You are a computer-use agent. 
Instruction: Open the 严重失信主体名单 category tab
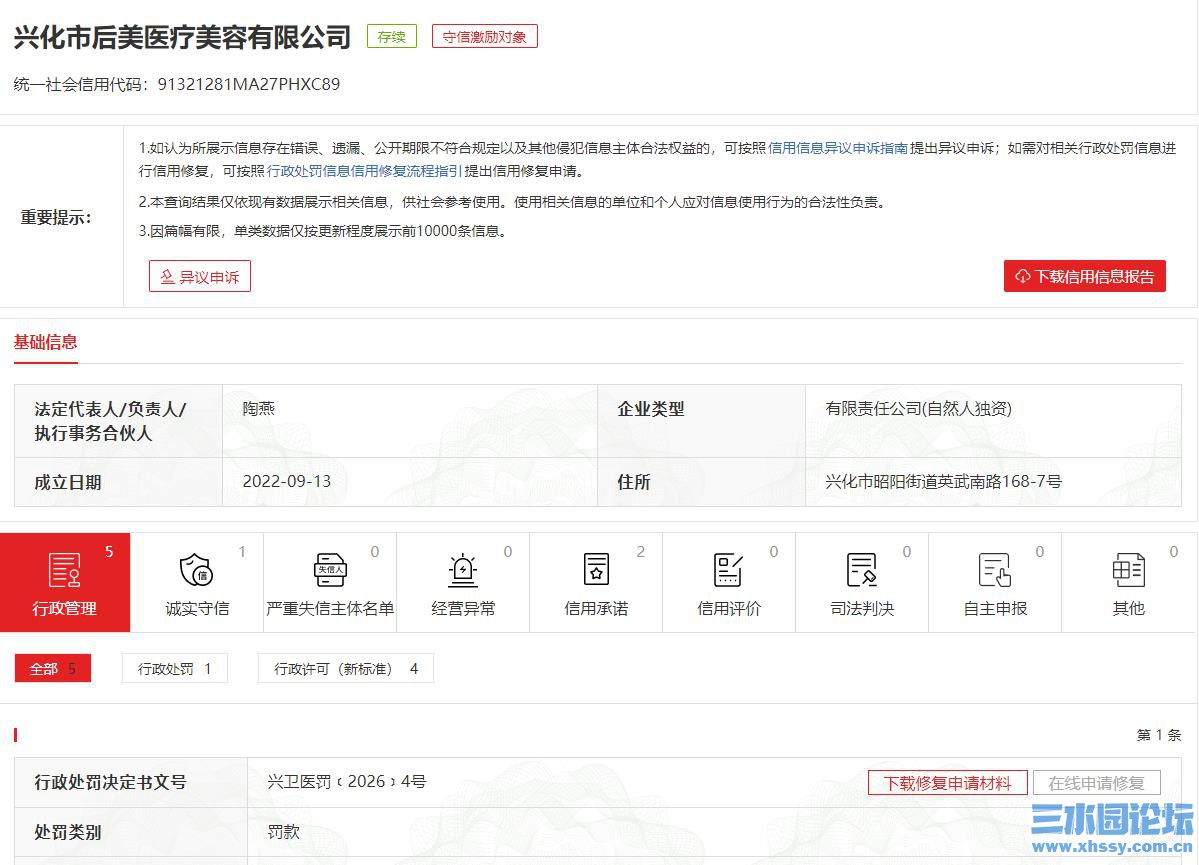[330, 582]
